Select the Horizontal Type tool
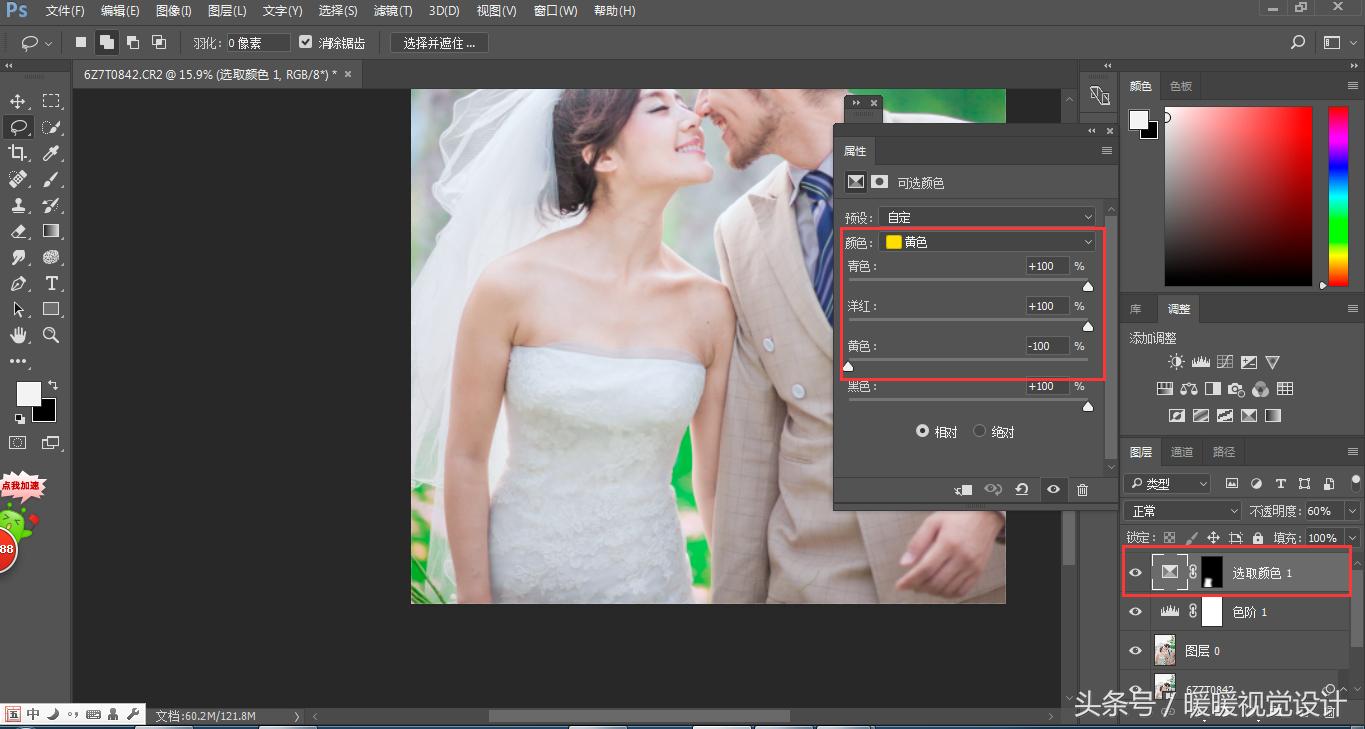Viewport: 1365px width, 729px height. pyautogui.click(x=51, y=283)
